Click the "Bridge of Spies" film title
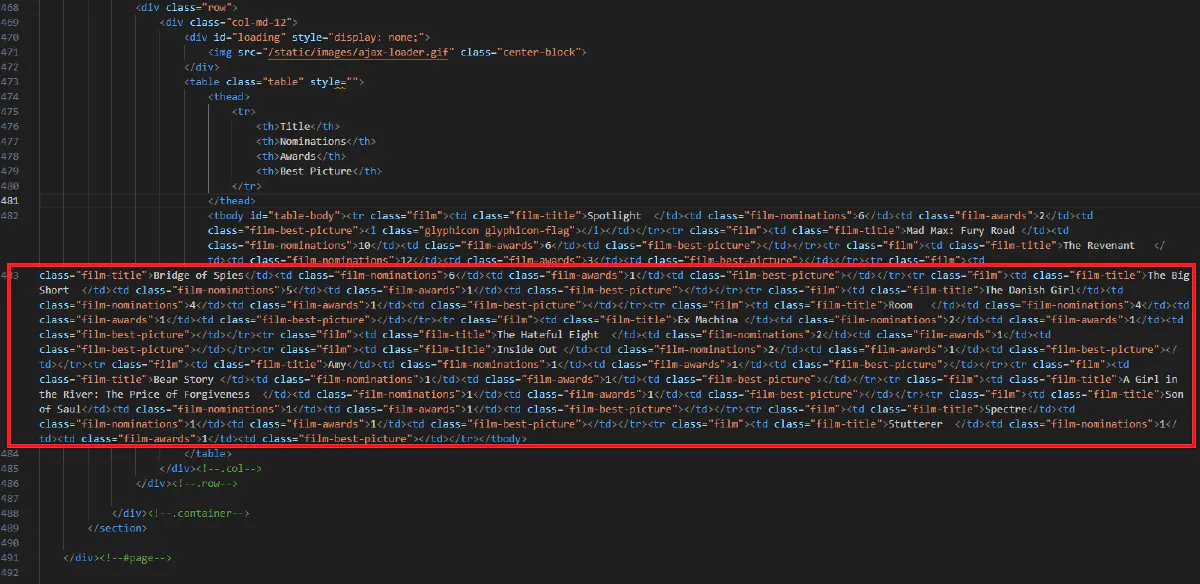 pyautogui.click(x=197, y=275)
